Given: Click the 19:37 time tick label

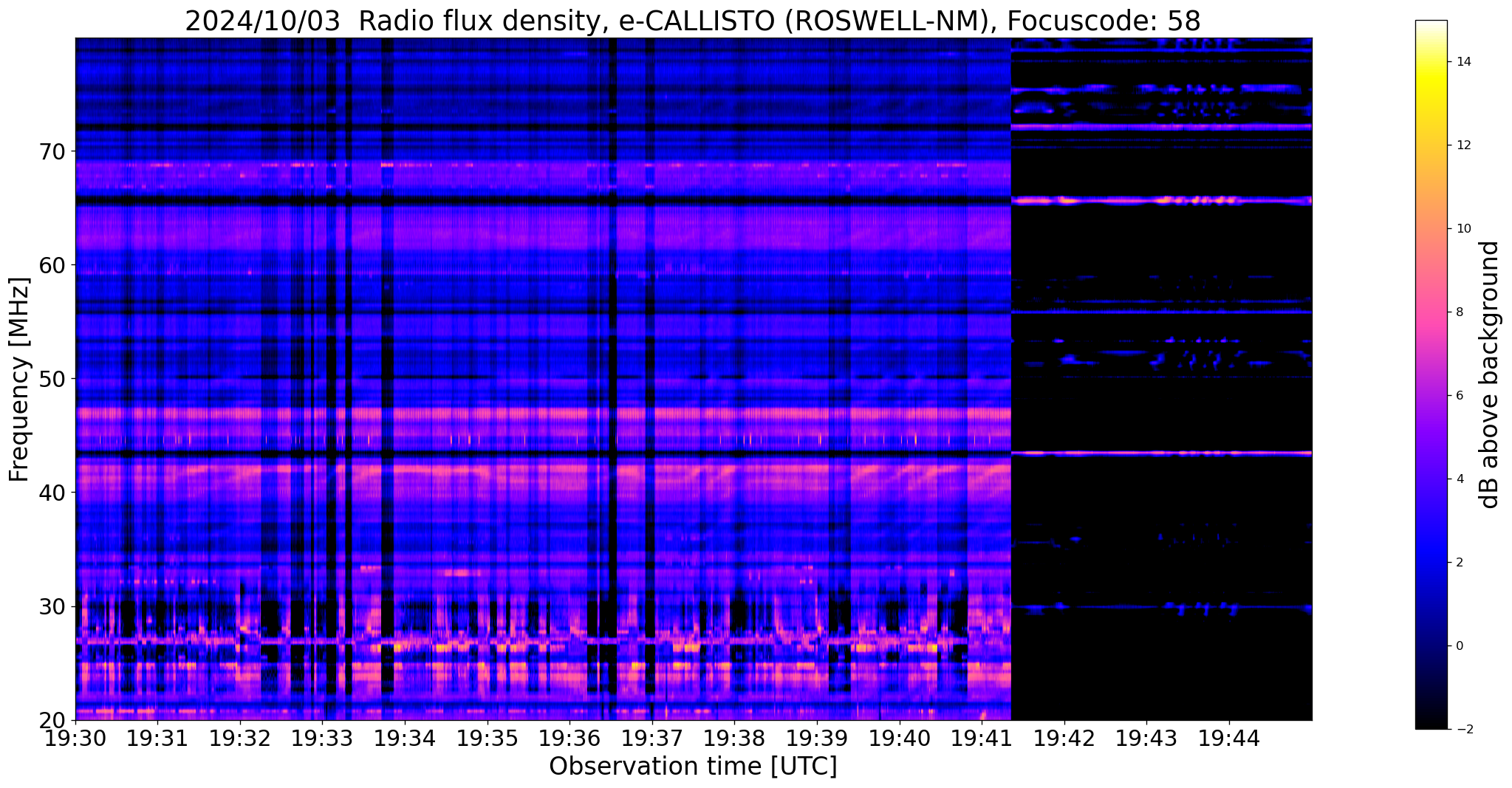Looking at the screenshot, I should pos(652,737).
